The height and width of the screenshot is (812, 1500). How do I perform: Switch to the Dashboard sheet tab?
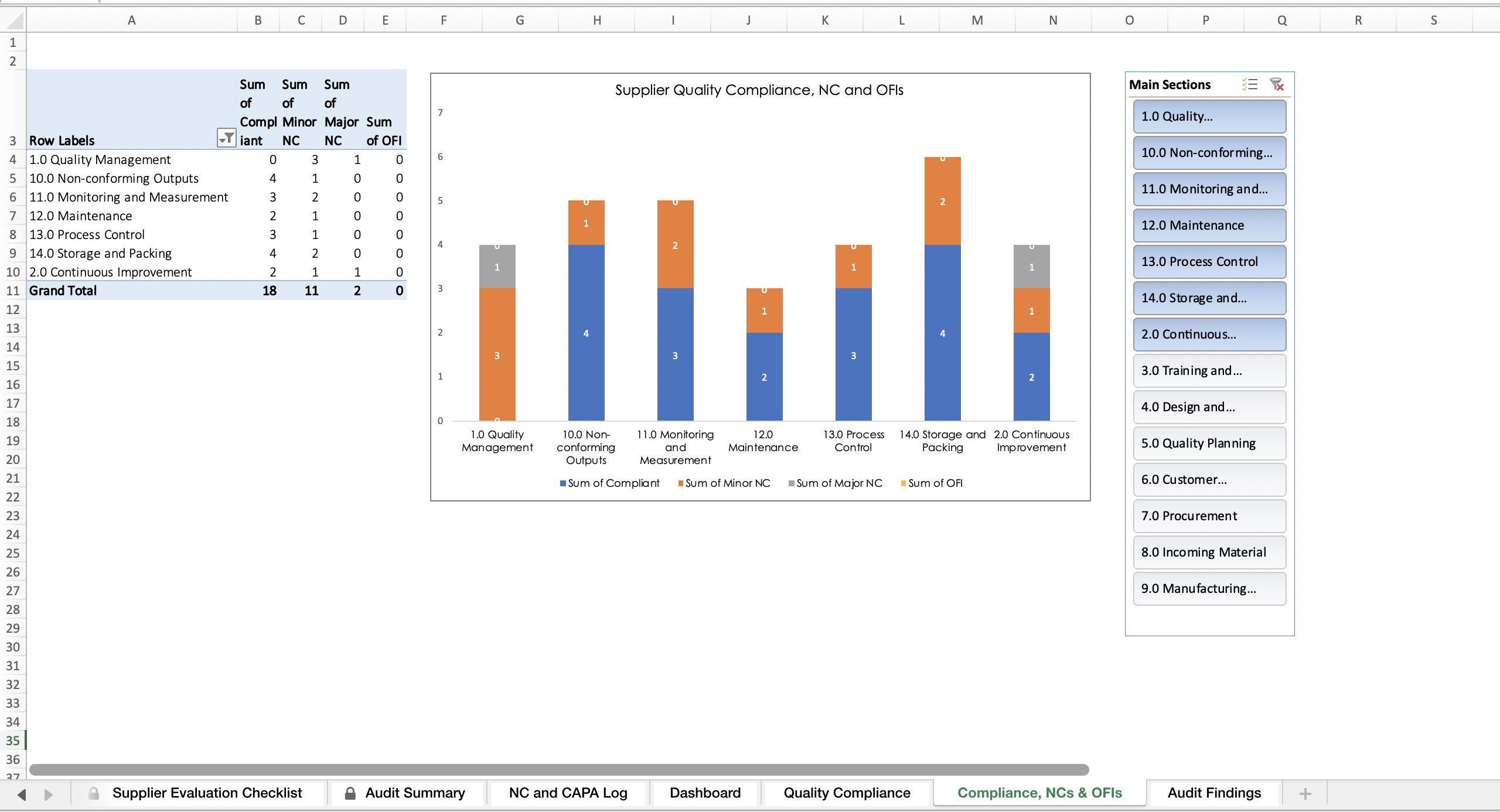(x=705, y=793)
